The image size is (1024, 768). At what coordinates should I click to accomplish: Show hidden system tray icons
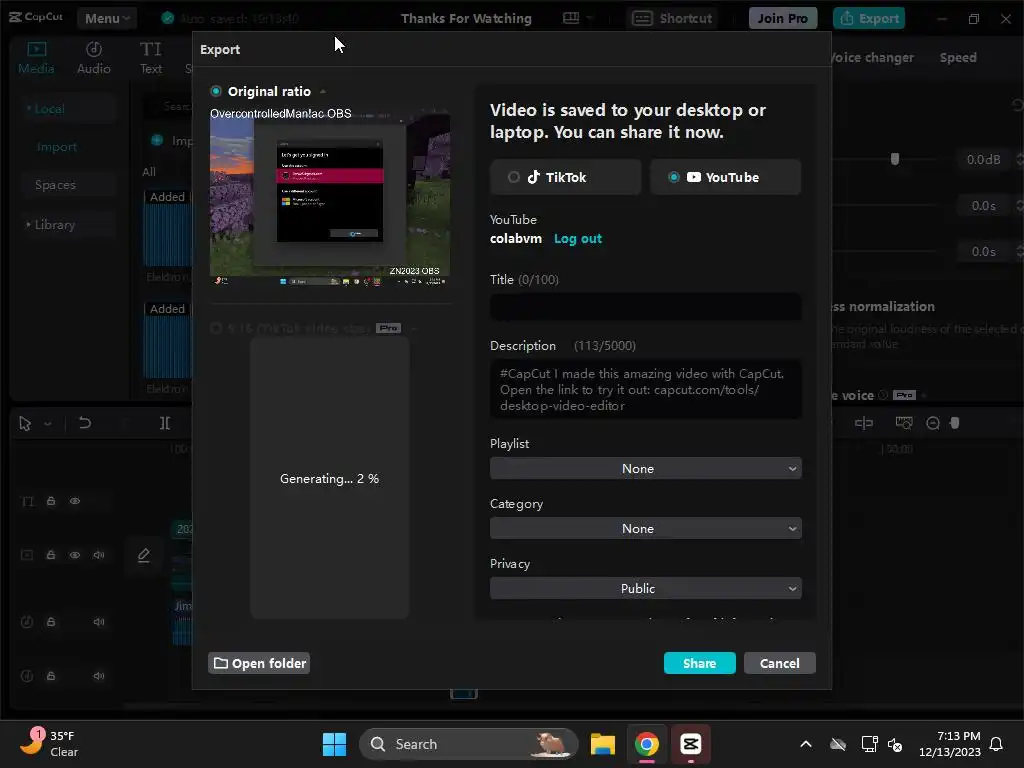tap(806, 744)
